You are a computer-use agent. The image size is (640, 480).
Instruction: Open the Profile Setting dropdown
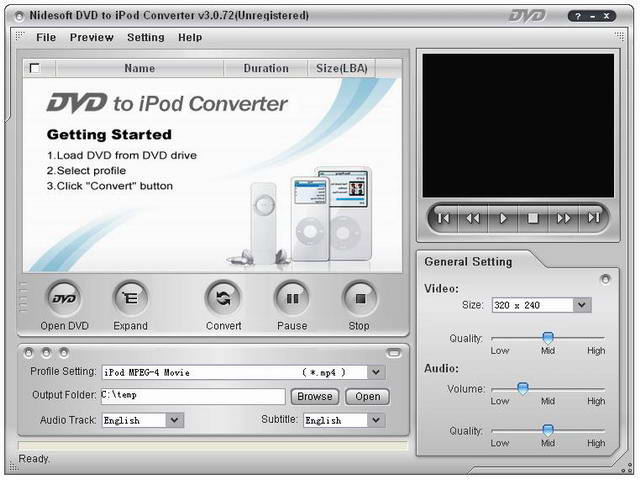pos(376,372)
